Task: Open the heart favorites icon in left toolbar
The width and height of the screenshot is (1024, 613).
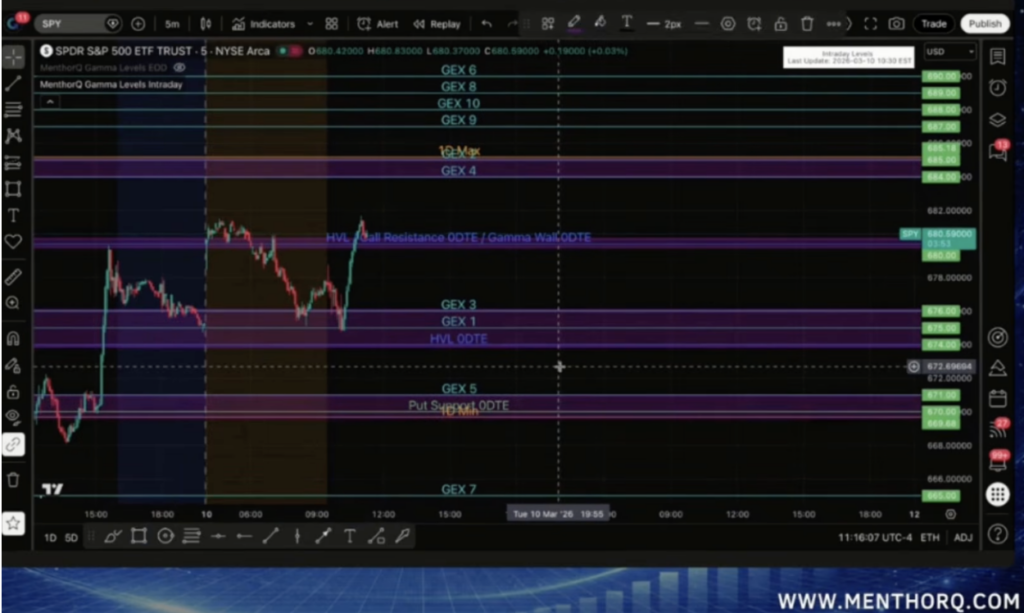Action: pyautogui.click(x=14, y=242)
